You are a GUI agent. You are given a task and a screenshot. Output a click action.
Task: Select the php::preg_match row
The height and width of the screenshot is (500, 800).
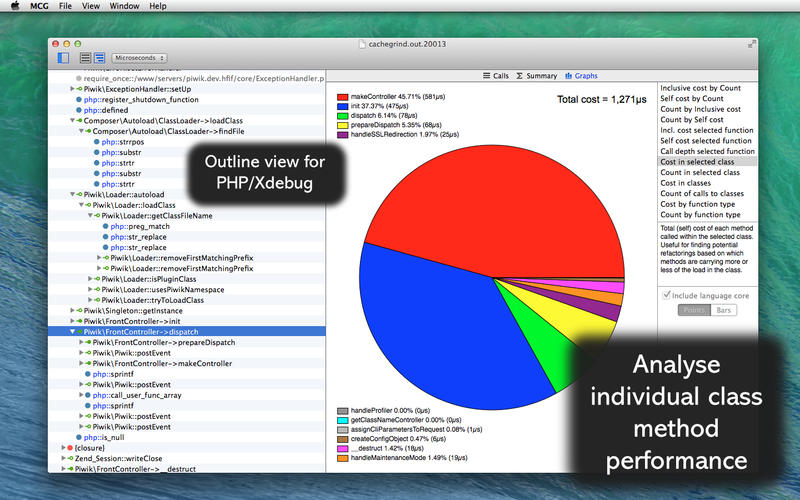tap(187, 226)
